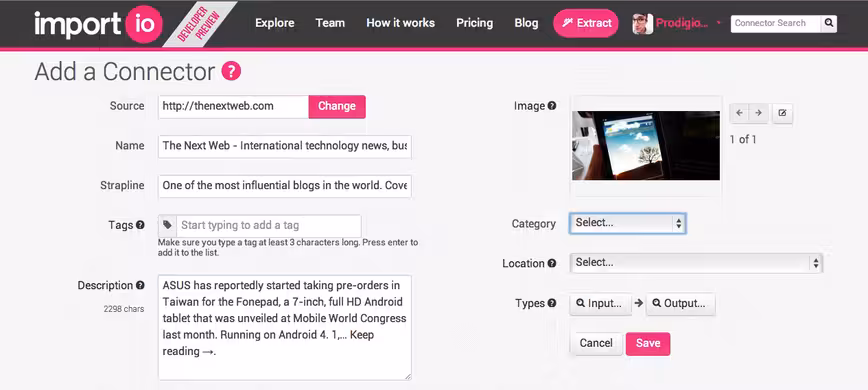Image resolution: width=868 pixels, height=390 pixels.
Task: Click the Location help question mark
Action: pos(552,263)
